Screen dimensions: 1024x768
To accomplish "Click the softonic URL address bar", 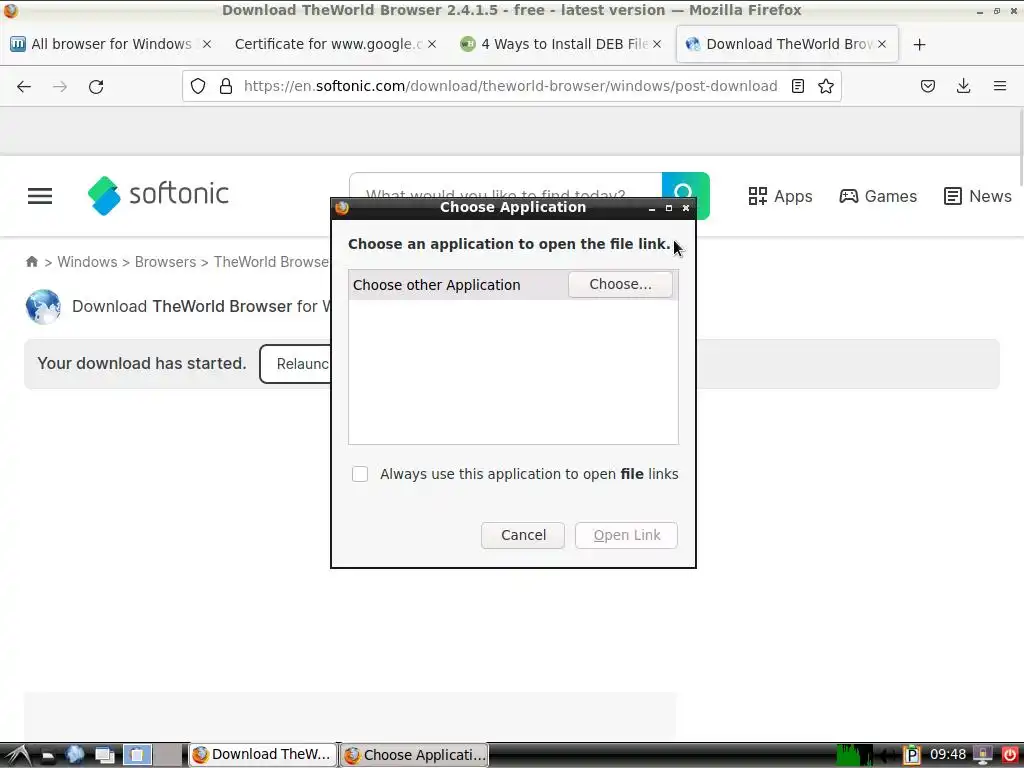I will tap(510, 86).
